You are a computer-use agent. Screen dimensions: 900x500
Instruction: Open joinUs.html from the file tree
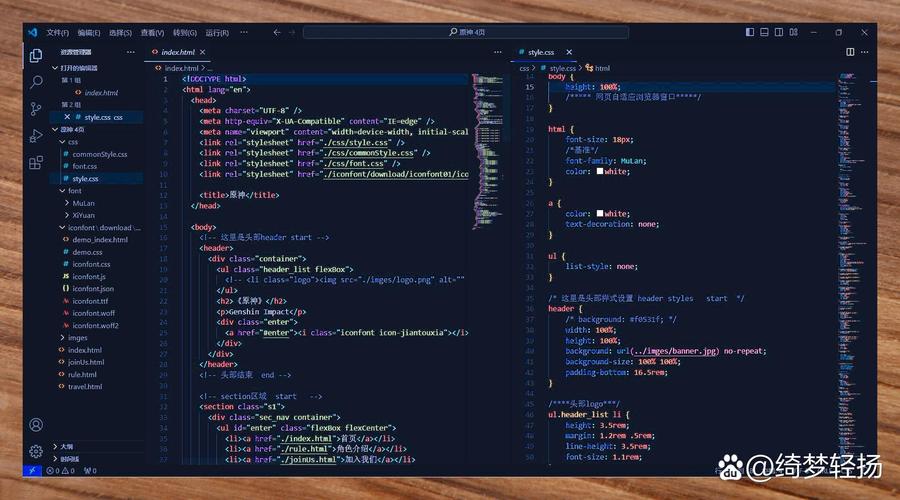pyautogui.click(x=85, y=362)
